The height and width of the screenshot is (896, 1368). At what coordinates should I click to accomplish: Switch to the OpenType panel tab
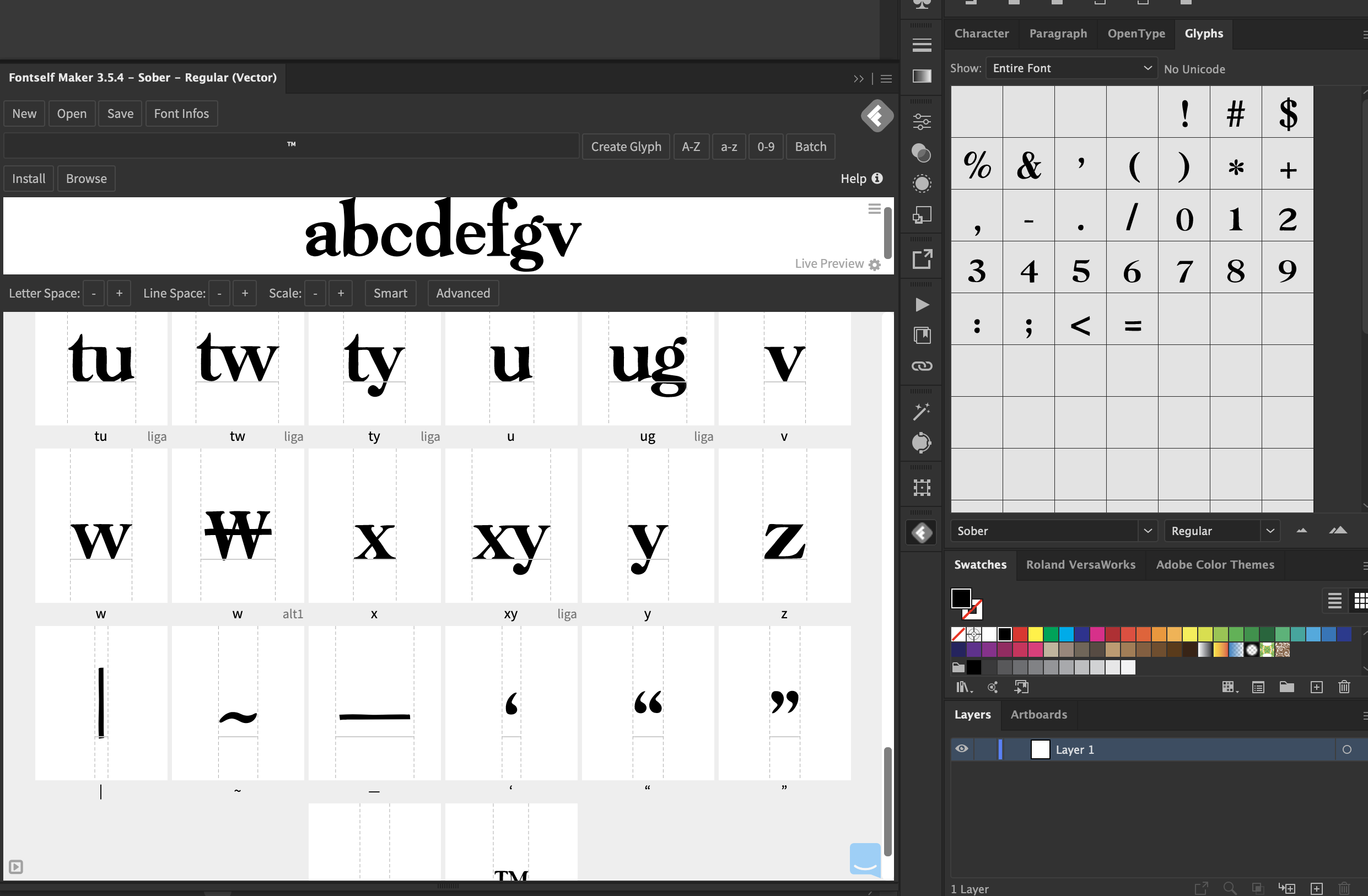[1136, 33]
